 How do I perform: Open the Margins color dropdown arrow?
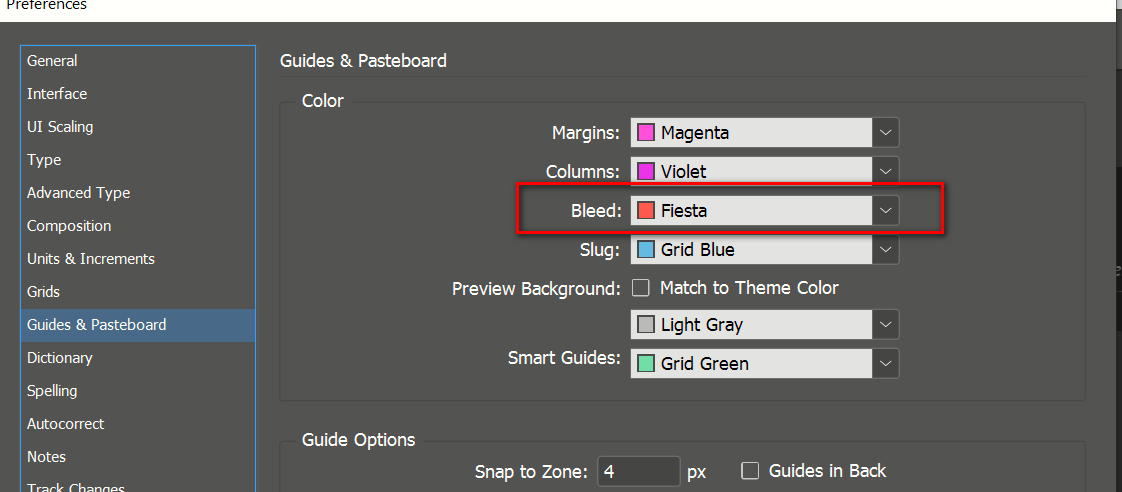coord(886,133)
